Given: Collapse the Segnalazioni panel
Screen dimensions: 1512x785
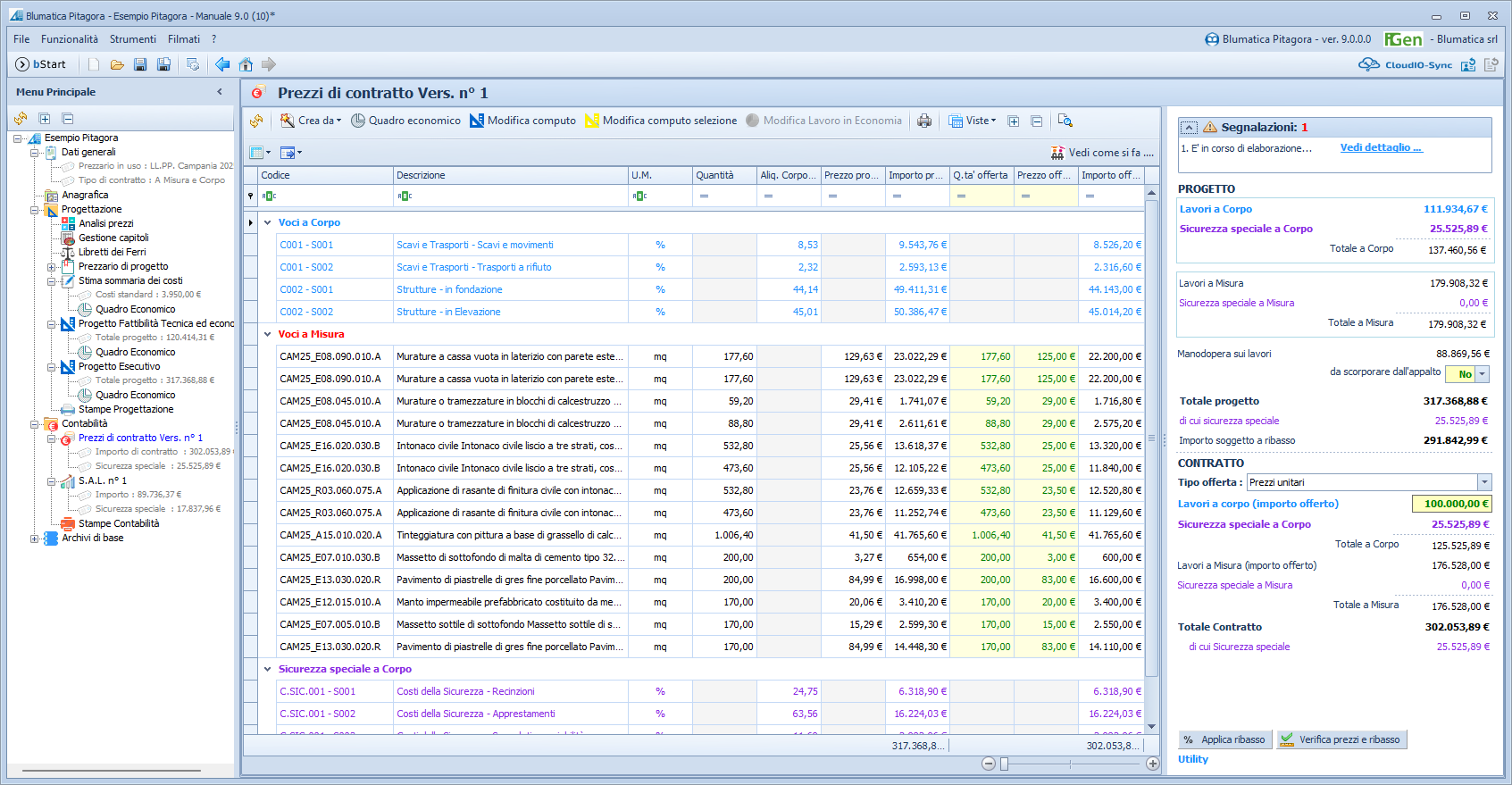Looking at the screenshot, I should (x=1189, y=128).
